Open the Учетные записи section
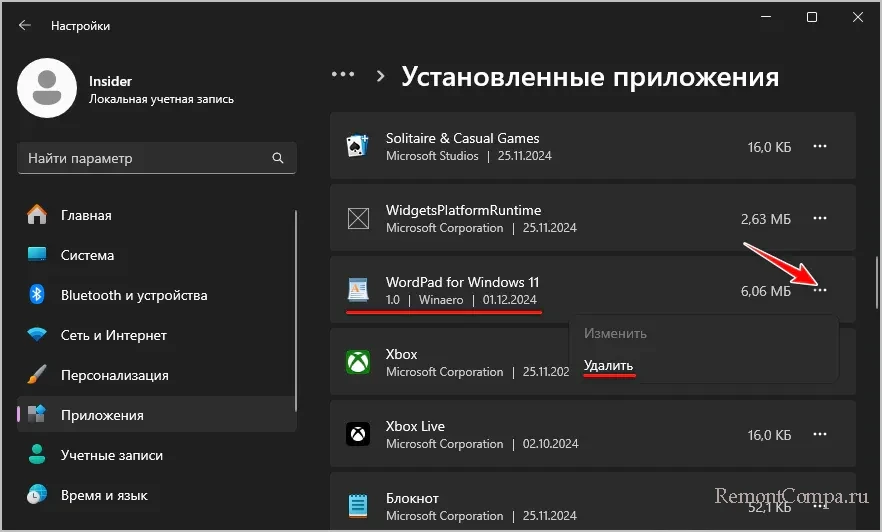The width and height of the screenshot is (882, 532). click(156, 454)
